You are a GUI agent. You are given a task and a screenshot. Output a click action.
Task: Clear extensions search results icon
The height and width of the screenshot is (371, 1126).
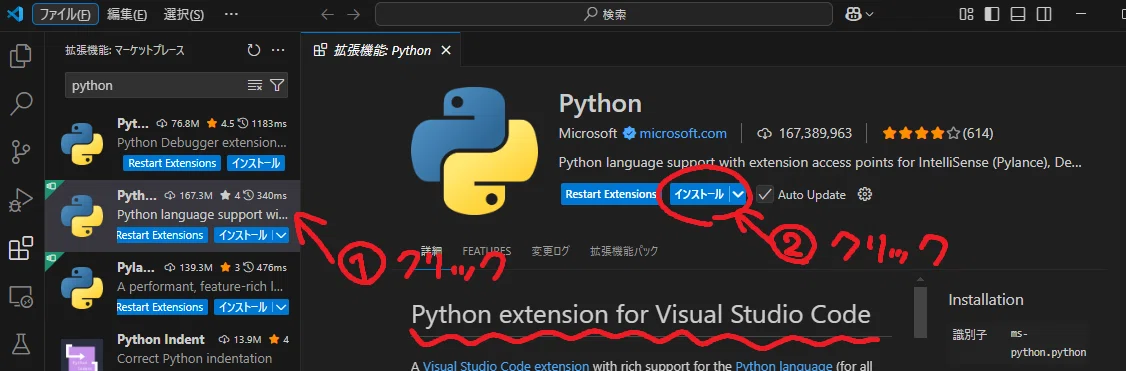point(255,85)
